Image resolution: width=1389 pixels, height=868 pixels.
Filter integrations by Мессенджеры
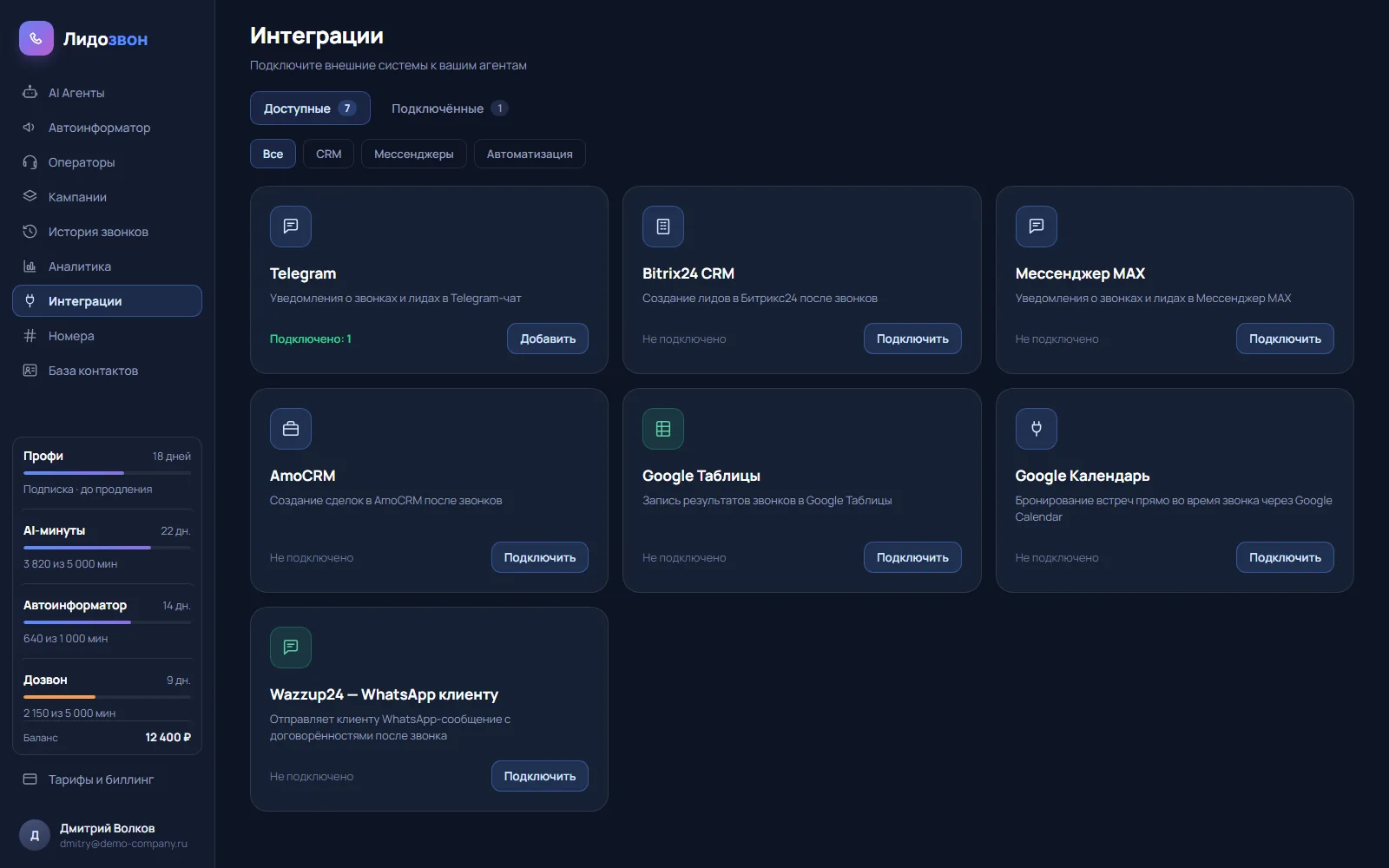[413, 154]
